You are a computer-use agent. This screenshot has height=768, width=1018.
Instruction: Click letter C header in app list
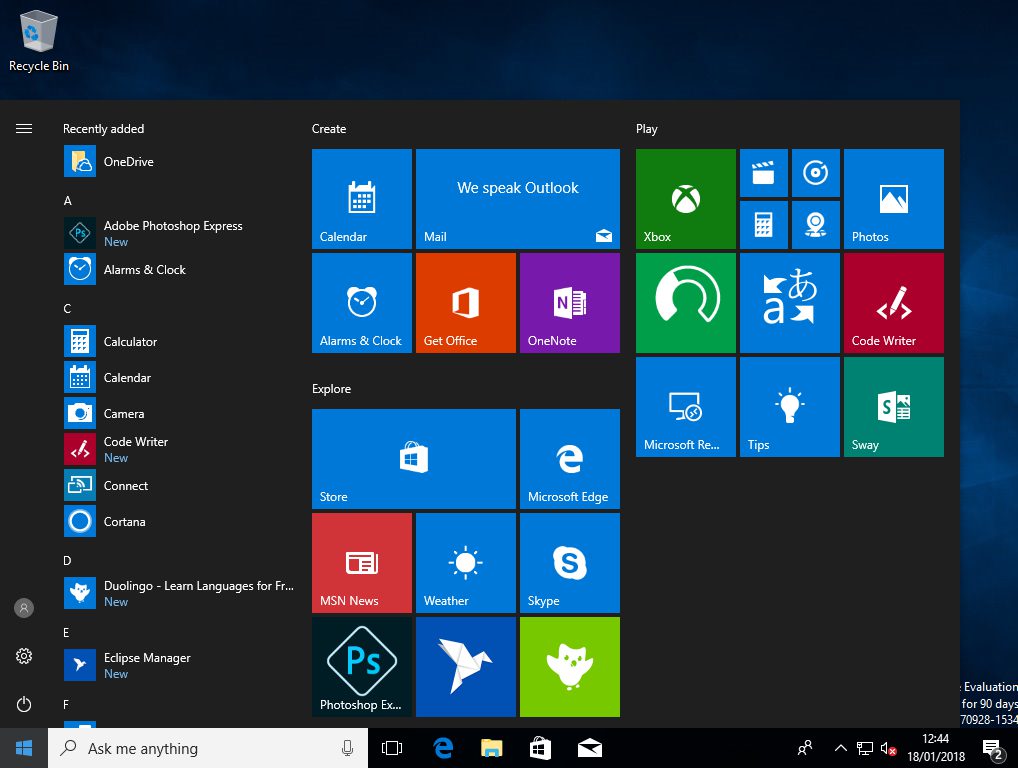[67, 308]
